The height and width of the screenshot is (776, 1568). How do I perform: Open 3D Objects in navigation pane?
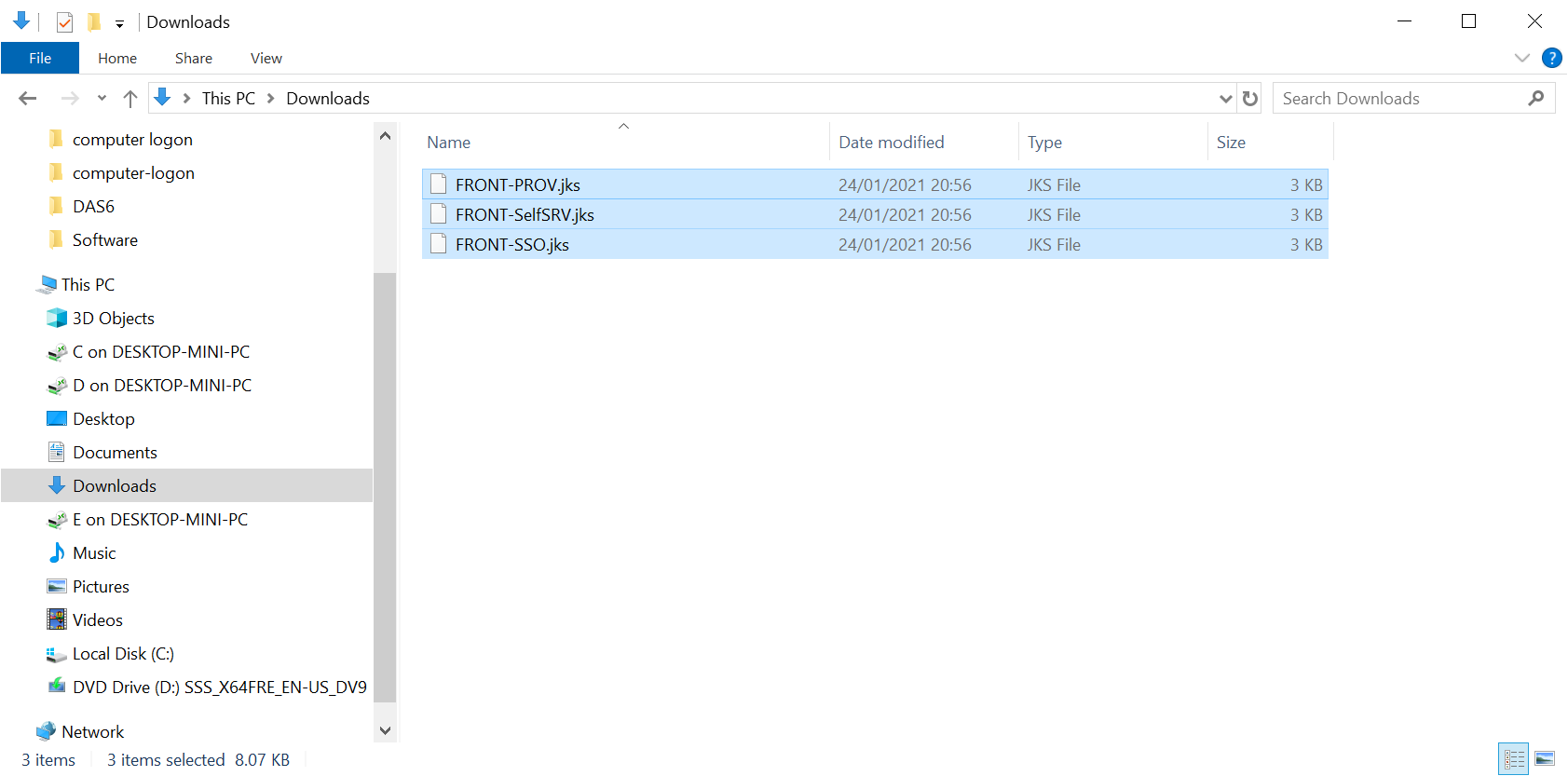(x=114, y=318)
